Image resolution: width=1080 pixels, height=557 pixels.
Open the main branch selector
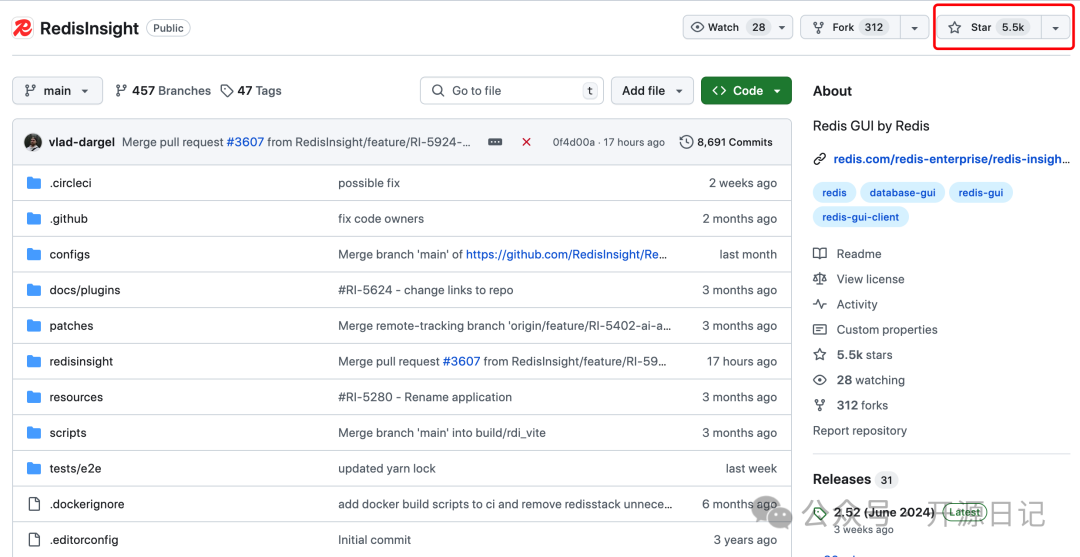[57, 90]
